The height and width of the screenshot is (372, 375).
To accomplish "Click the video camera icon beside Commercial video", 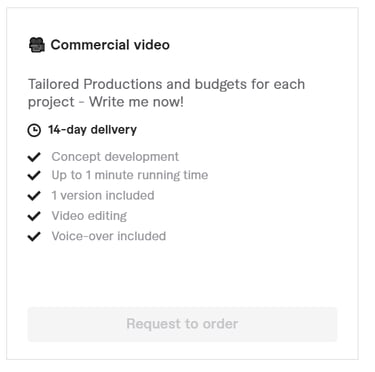I will tap(37, 45).
